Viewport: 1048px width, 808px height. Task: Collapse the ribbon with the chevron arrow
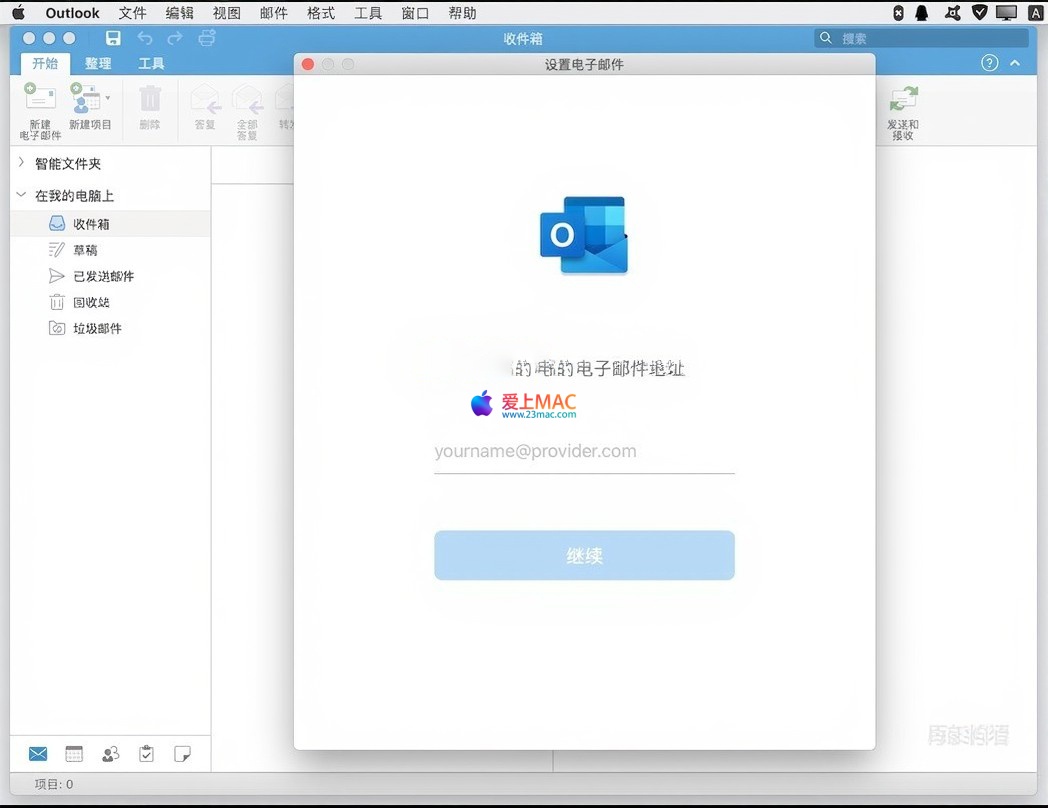point(1015,63)
